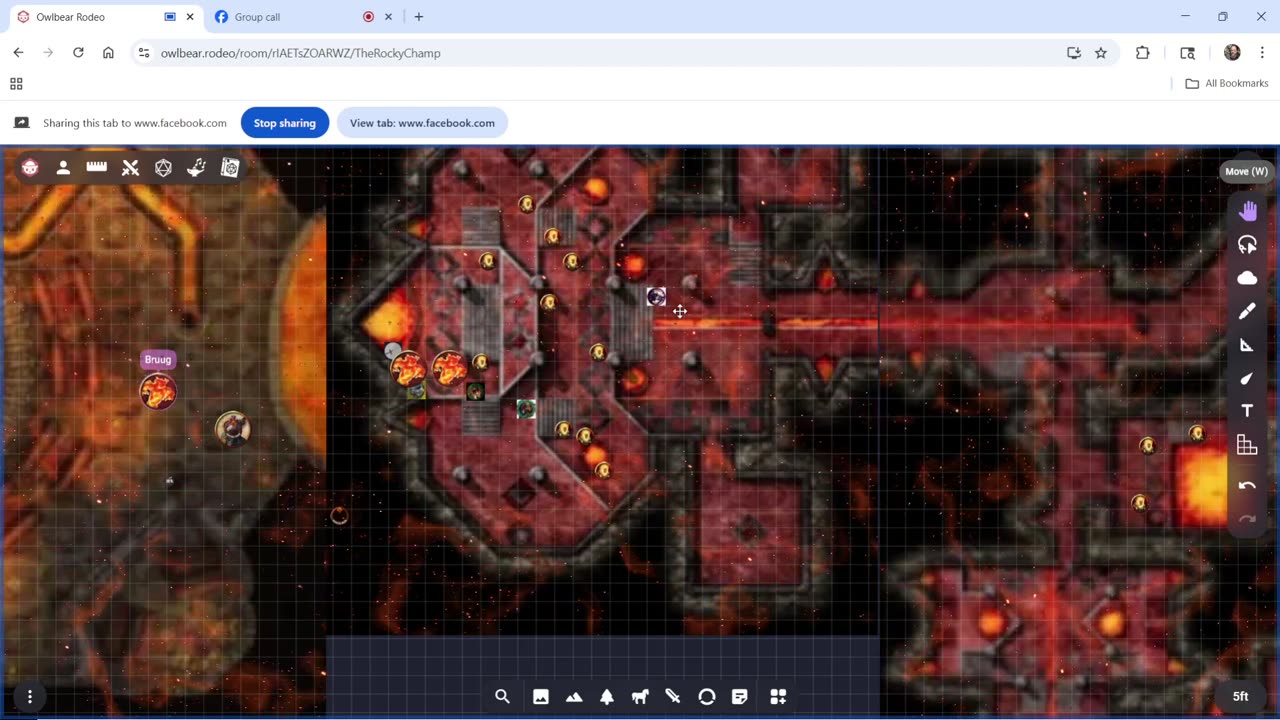
Task: Stop sharing this tab
Action: pos(285,123)
